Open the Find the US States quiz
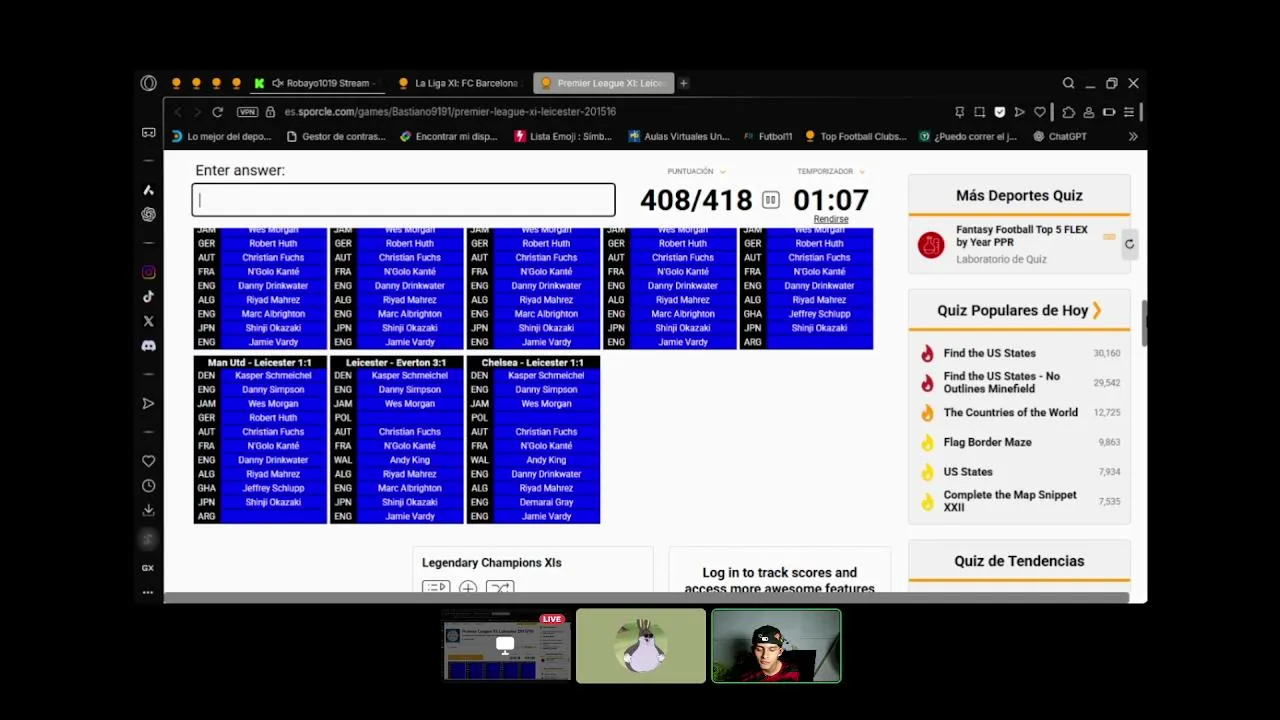Image resolution: width=1280 pixels, height=720 pixels. click(990, 353)
